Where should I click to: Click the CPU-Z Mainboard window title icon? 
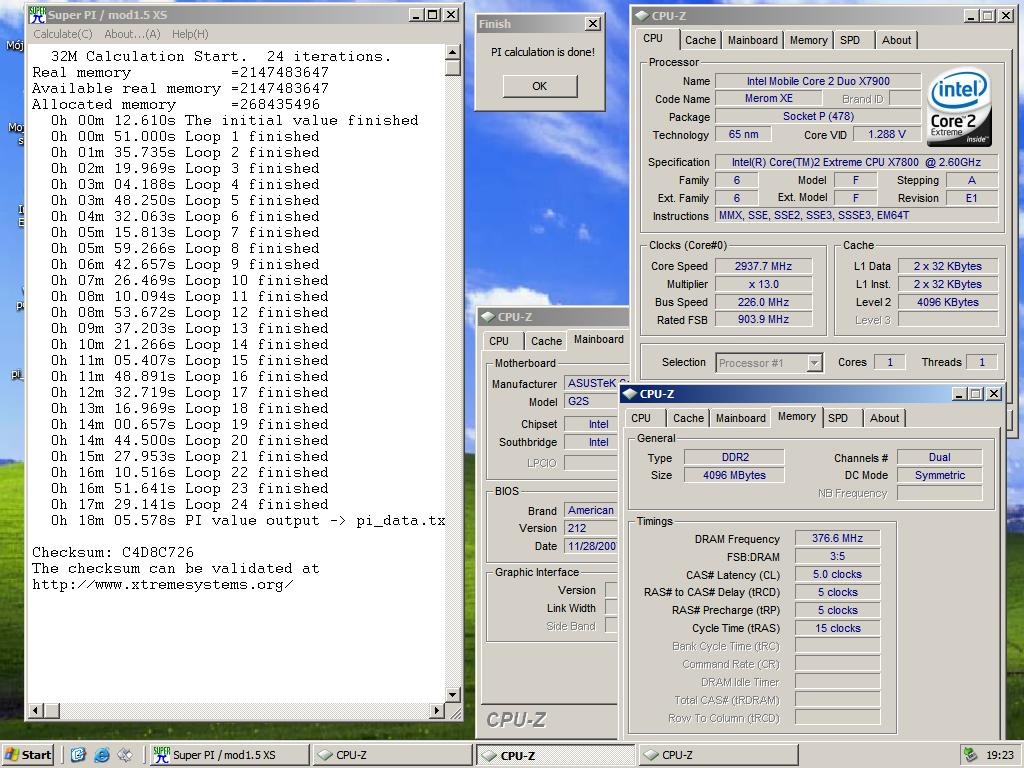(x=488, y=317)
